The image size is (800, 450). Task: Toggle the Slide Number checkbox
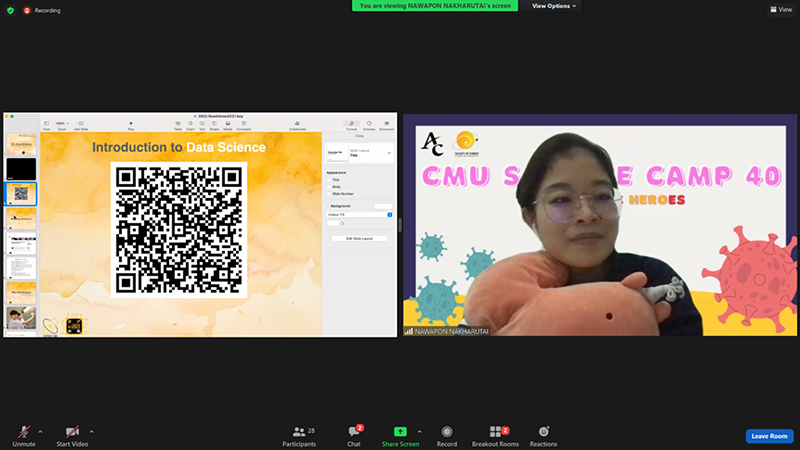[329, 194]
